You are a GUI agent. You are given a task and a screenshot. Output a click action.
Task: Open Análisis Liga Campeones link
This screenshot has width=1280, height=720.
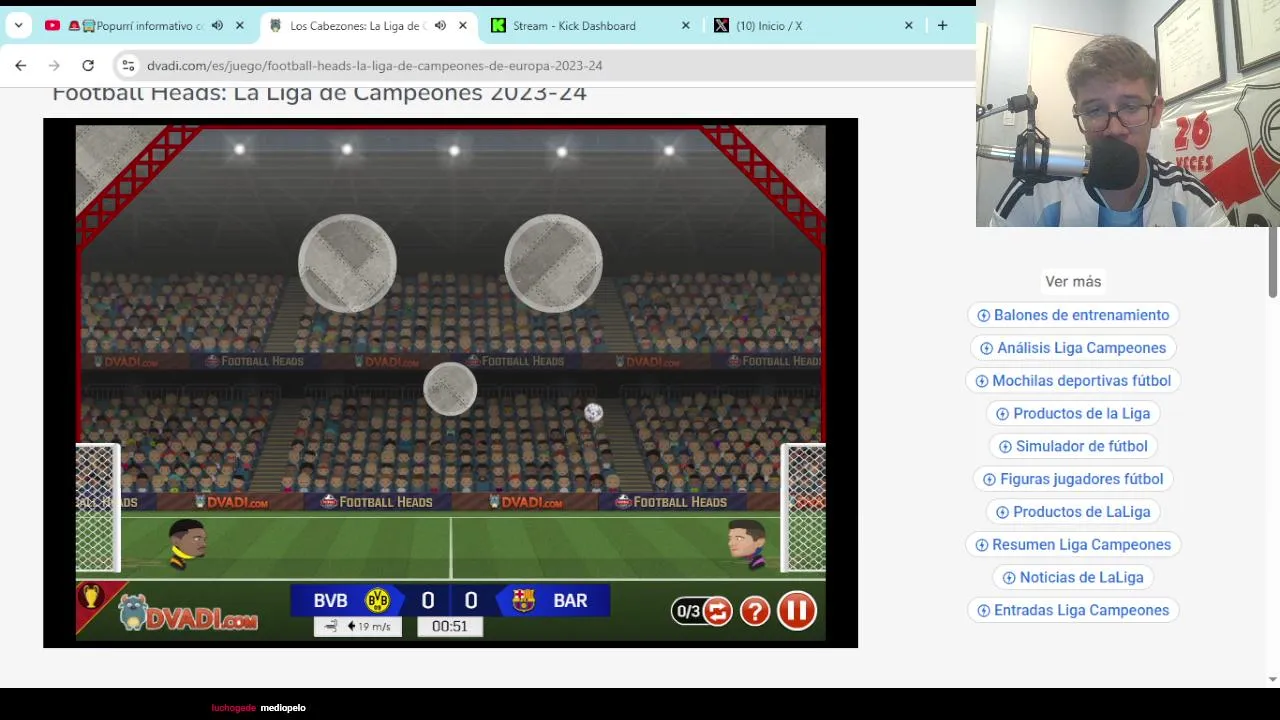point(1073,348)
